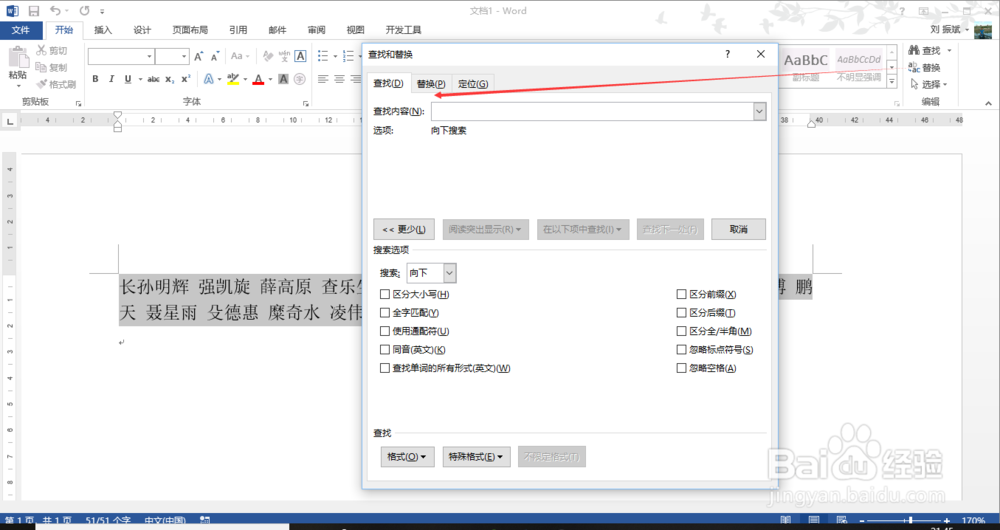Open the change case Aa dropdown
The image size is (1000, 530).
pos(240,56)
